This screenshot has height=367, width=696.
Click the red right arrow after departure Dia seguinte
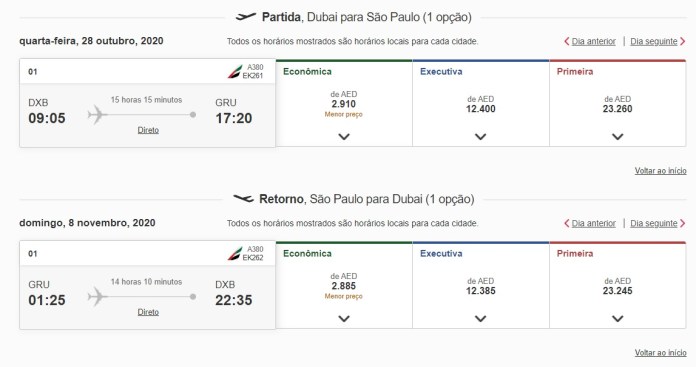point(683,41)
